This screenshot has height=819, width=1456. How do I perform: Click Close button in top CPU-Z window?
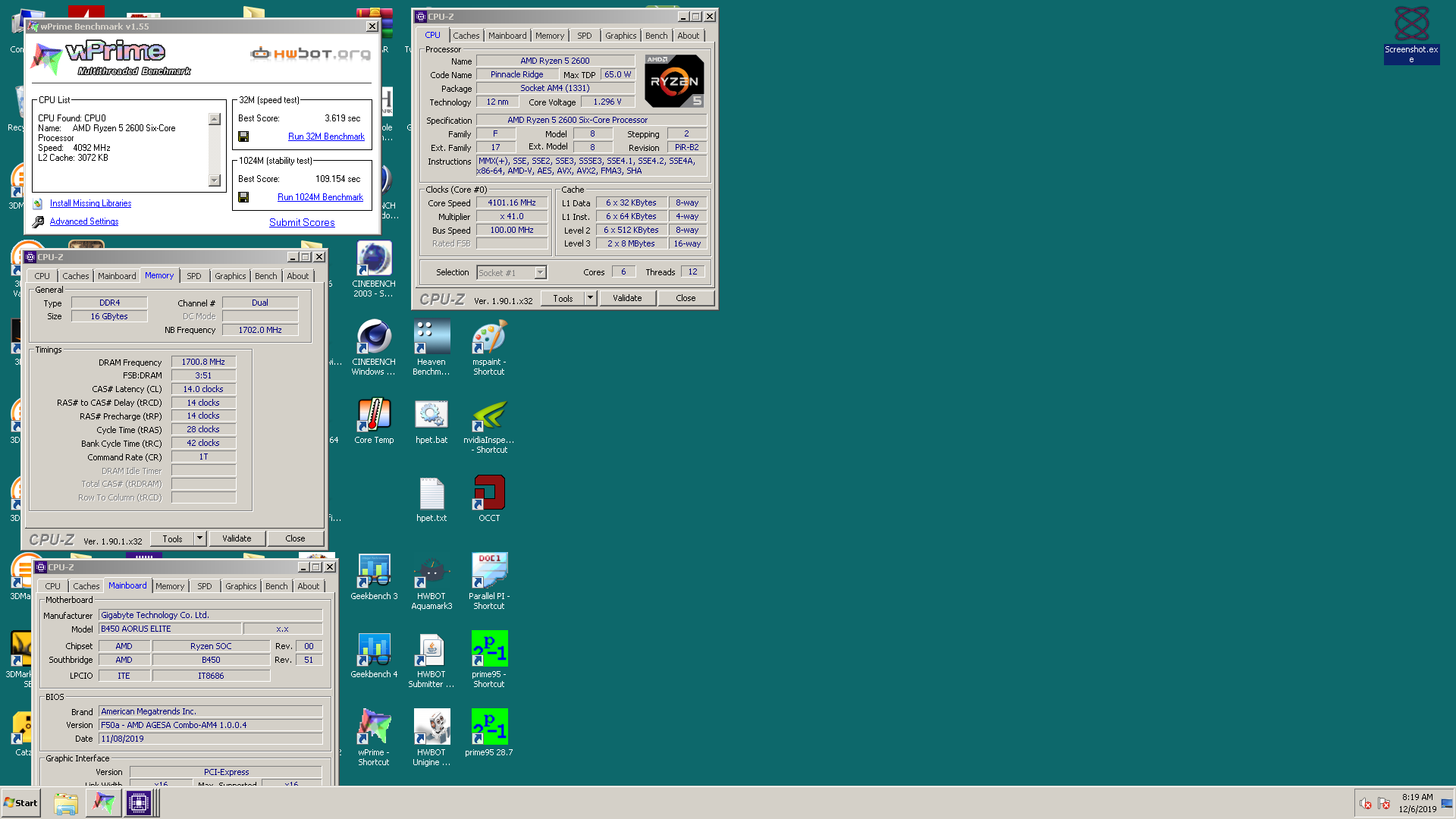[x=686, y=298]
